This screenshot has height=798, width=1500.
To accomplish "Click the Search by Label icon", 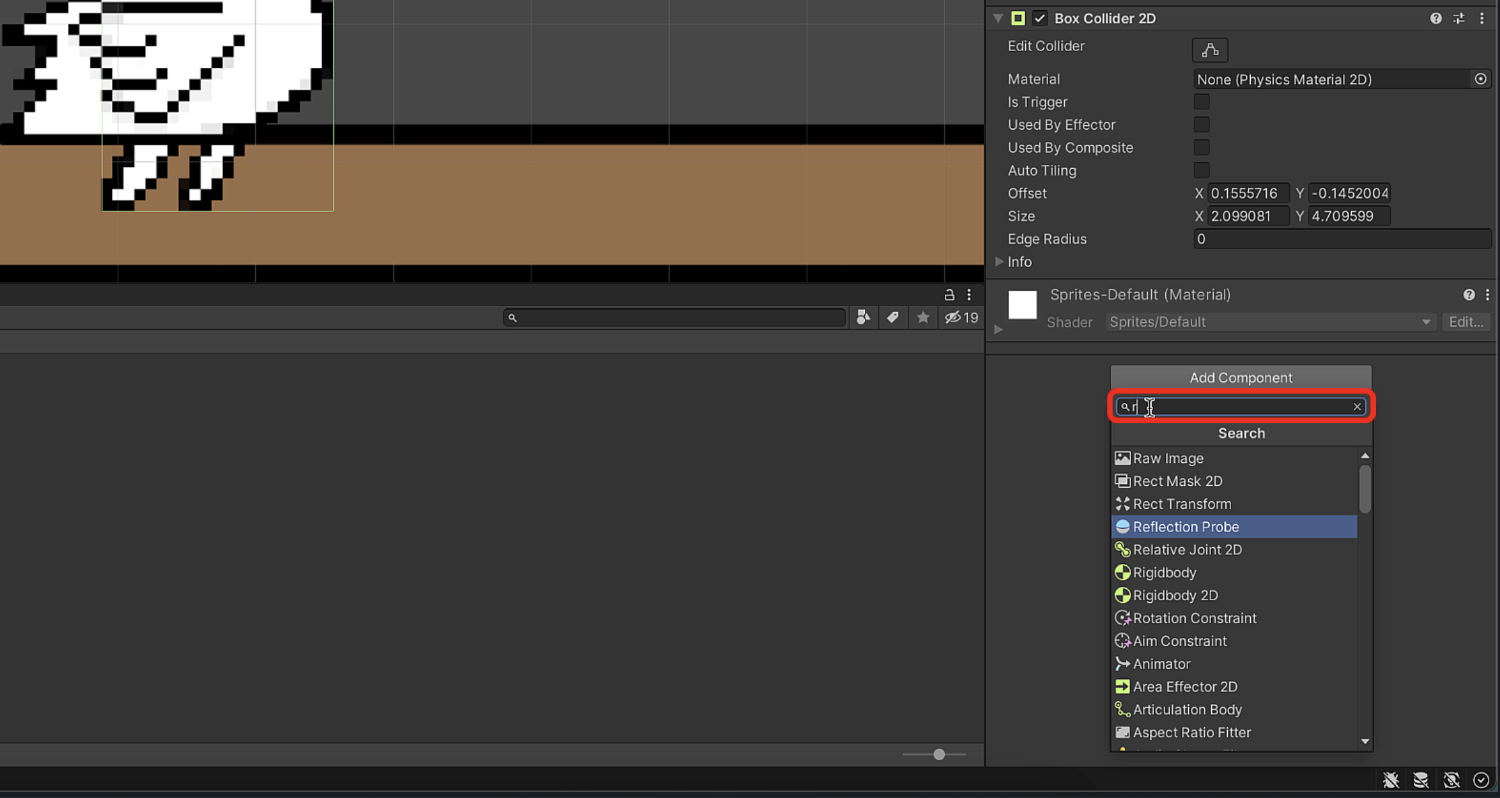I will (x=893, y=318).
